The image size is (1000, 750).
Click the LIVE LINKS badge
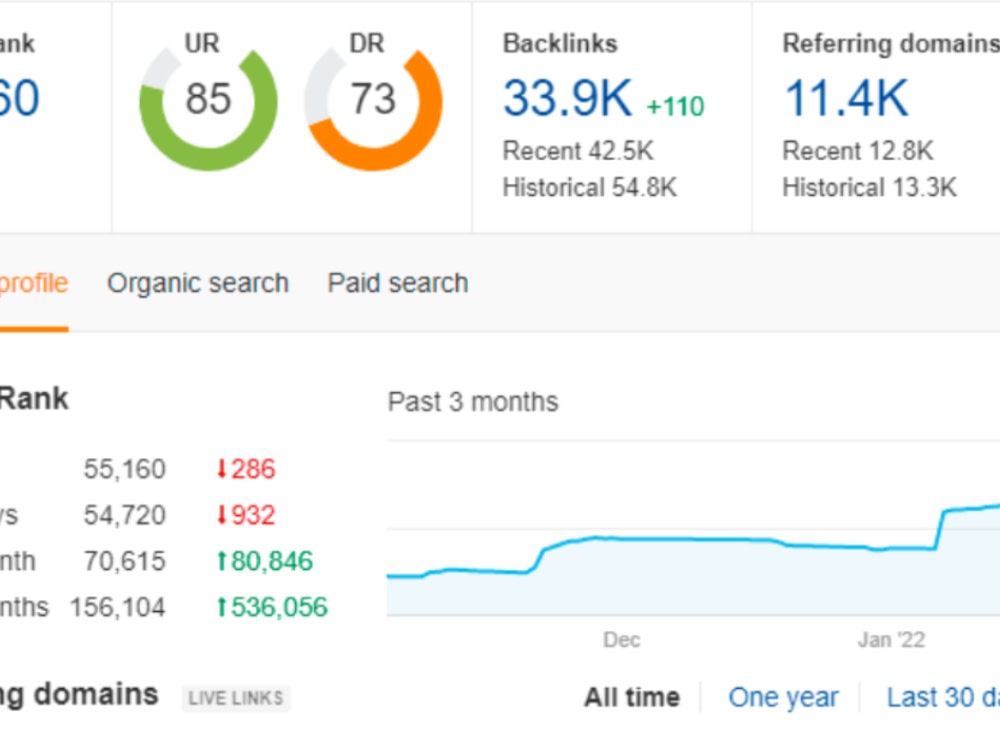tap(236, 698)
